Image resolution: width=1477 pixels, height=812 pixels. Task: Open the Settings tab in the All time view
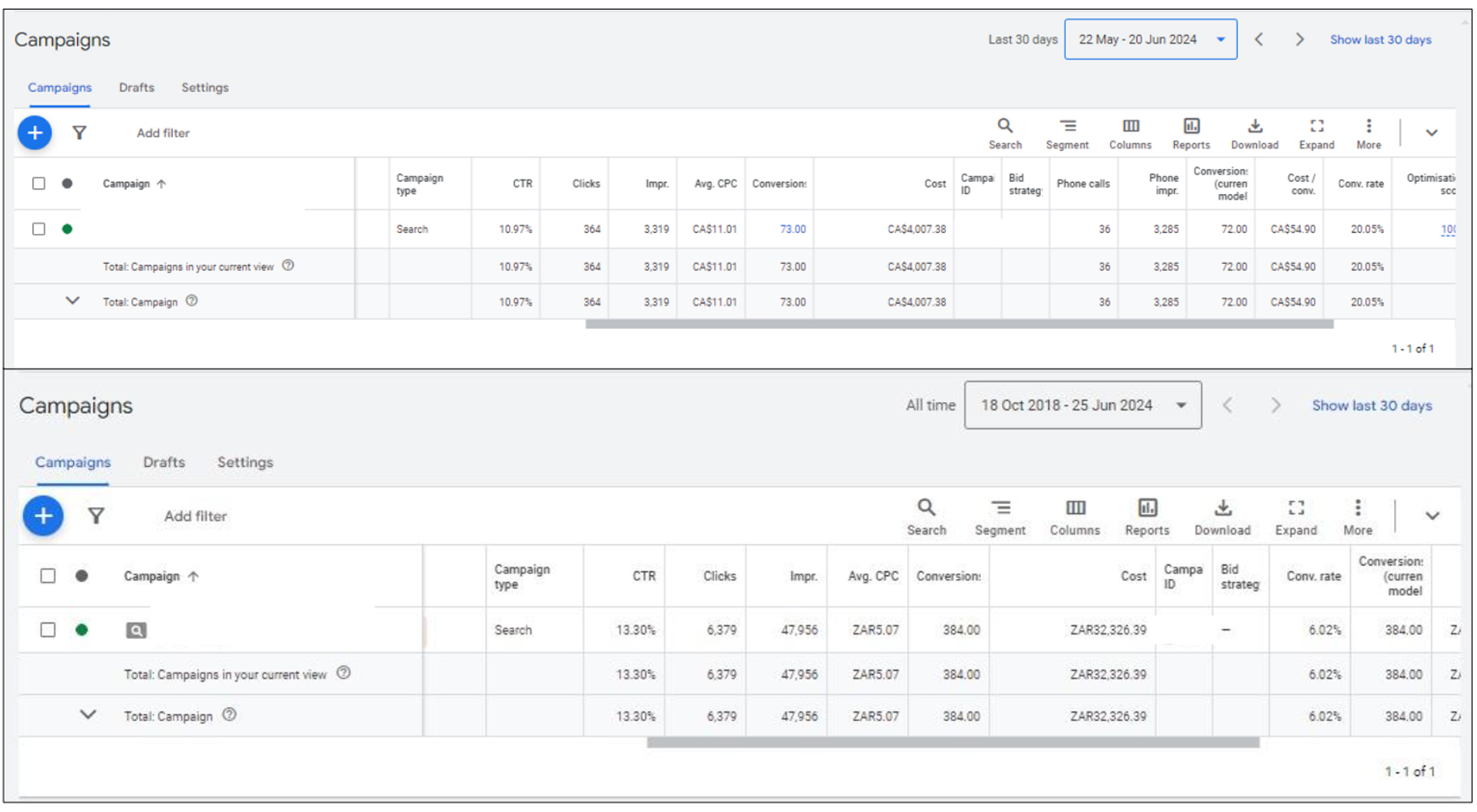coord(244,462)
